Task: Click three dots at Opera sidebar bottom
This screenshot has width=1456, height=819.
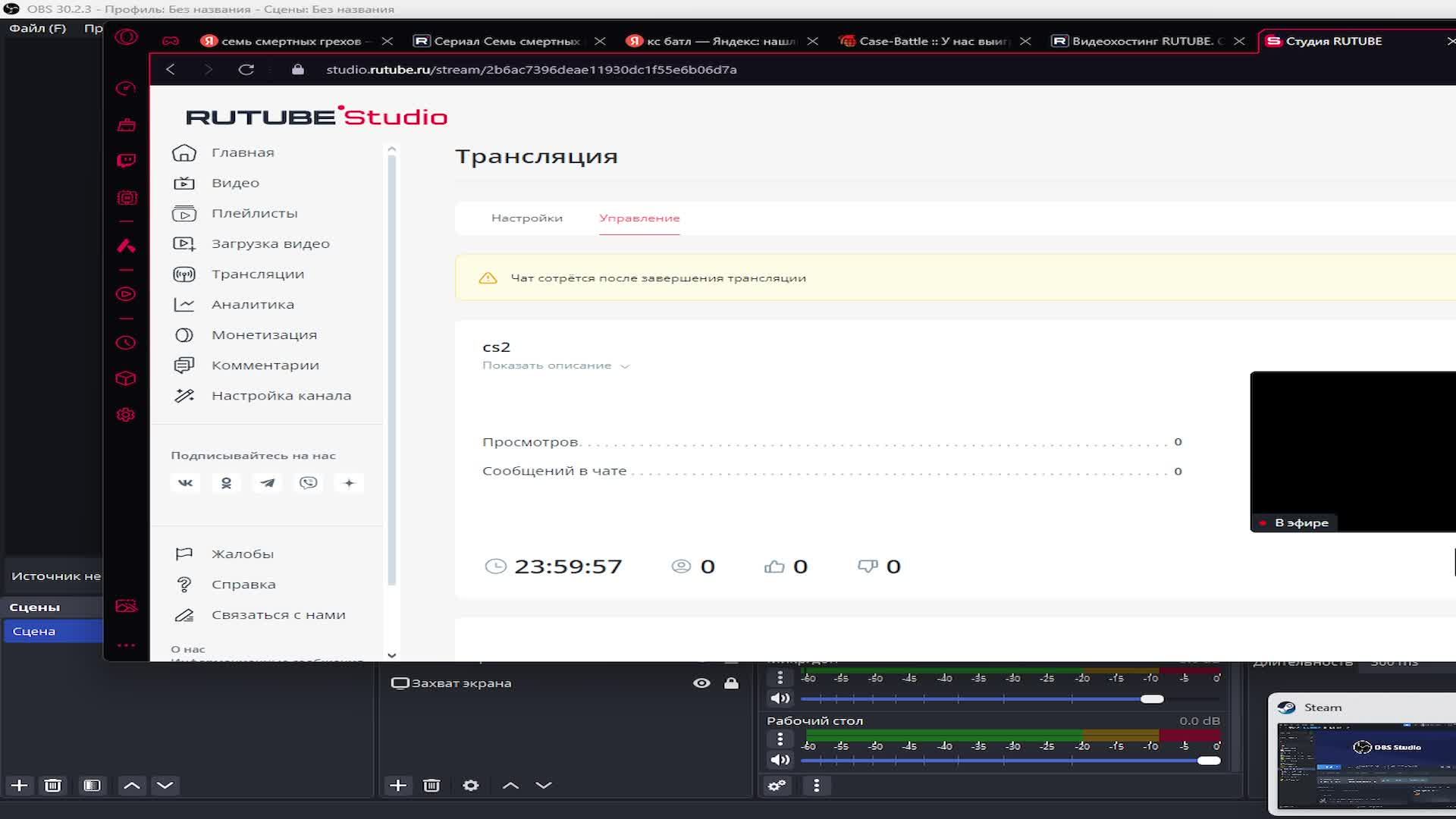Action: pos(126,645)
